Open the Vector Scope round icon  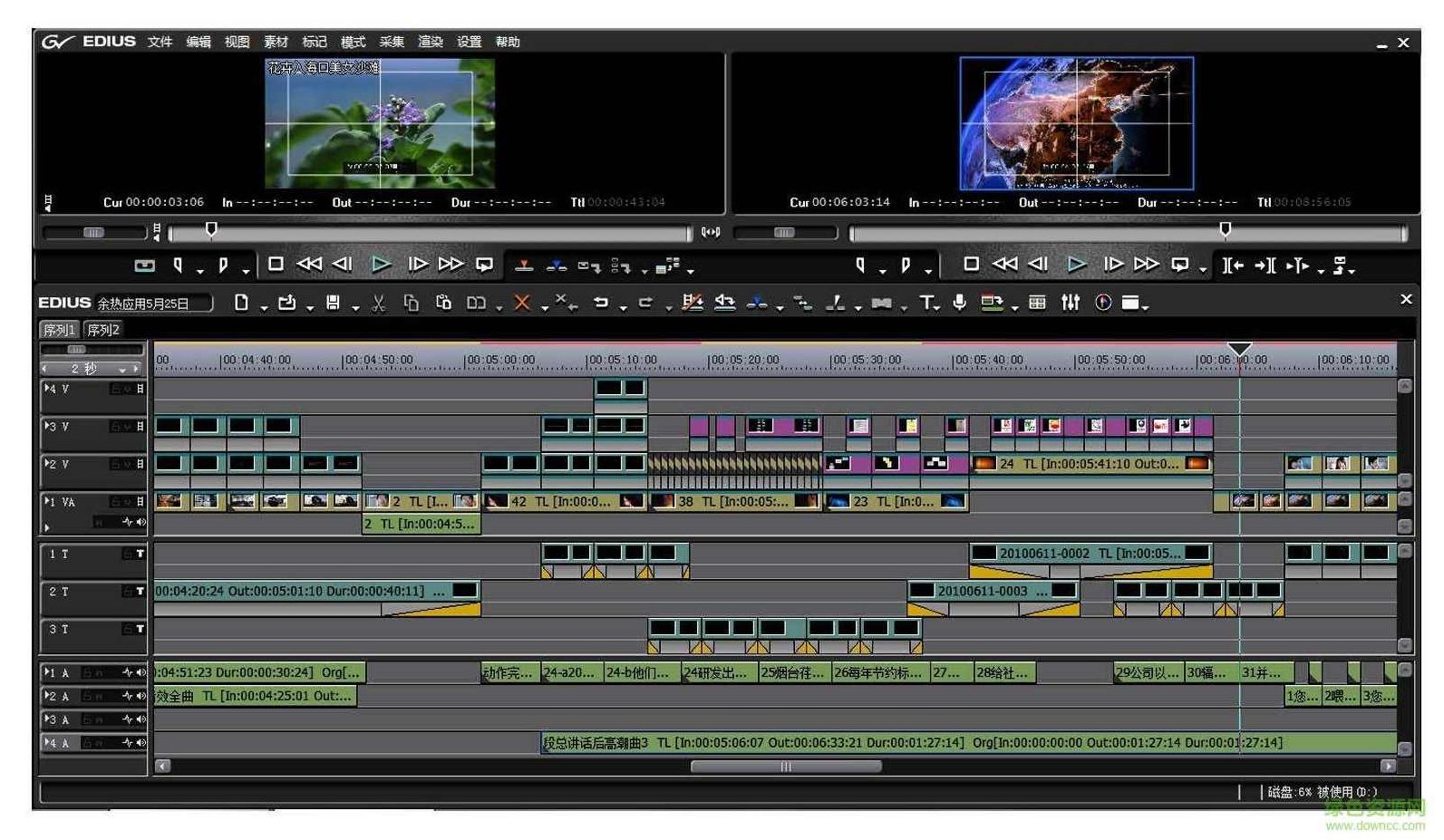pos(1103,303)
